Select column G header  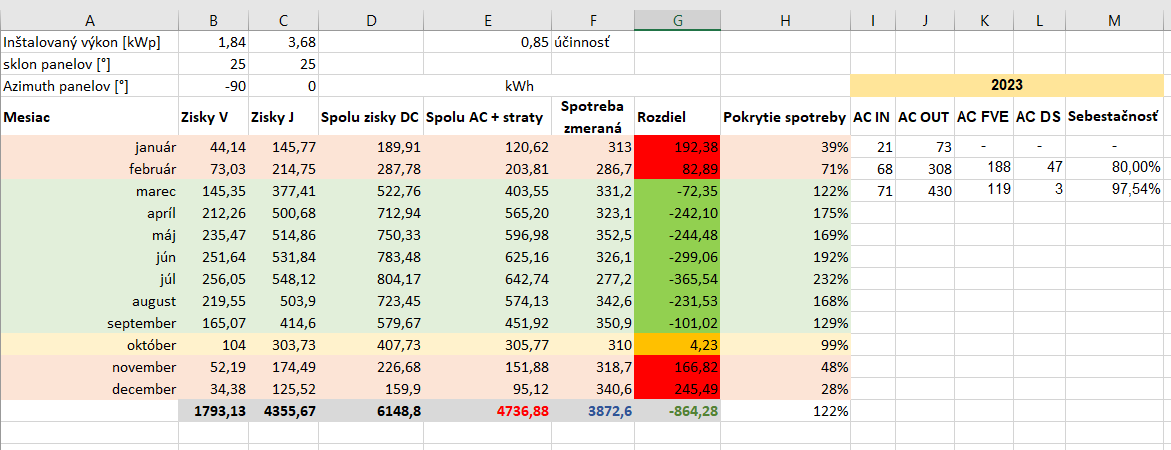click(677, 20)
